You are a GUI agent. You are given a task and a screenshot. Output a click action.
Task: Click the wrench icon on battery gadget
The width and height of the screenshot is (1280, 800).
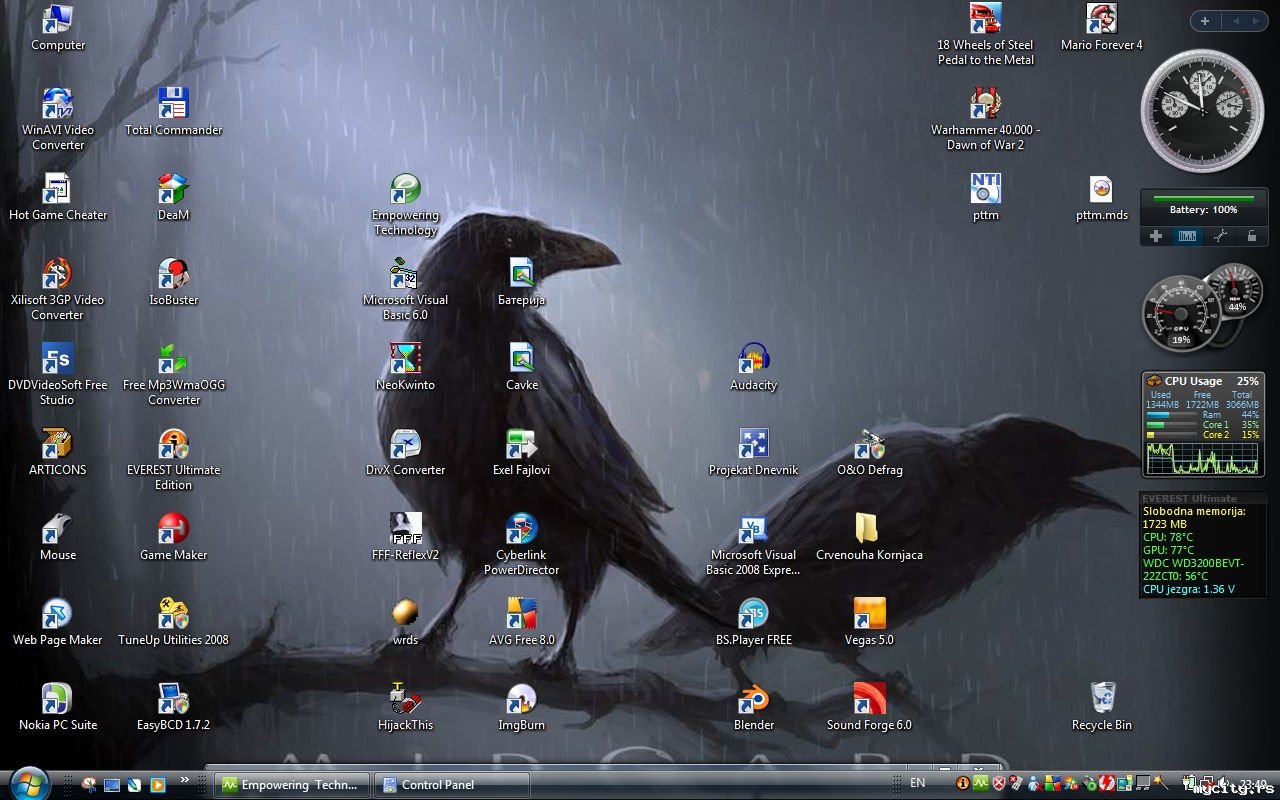click(x=1220, y=236)
